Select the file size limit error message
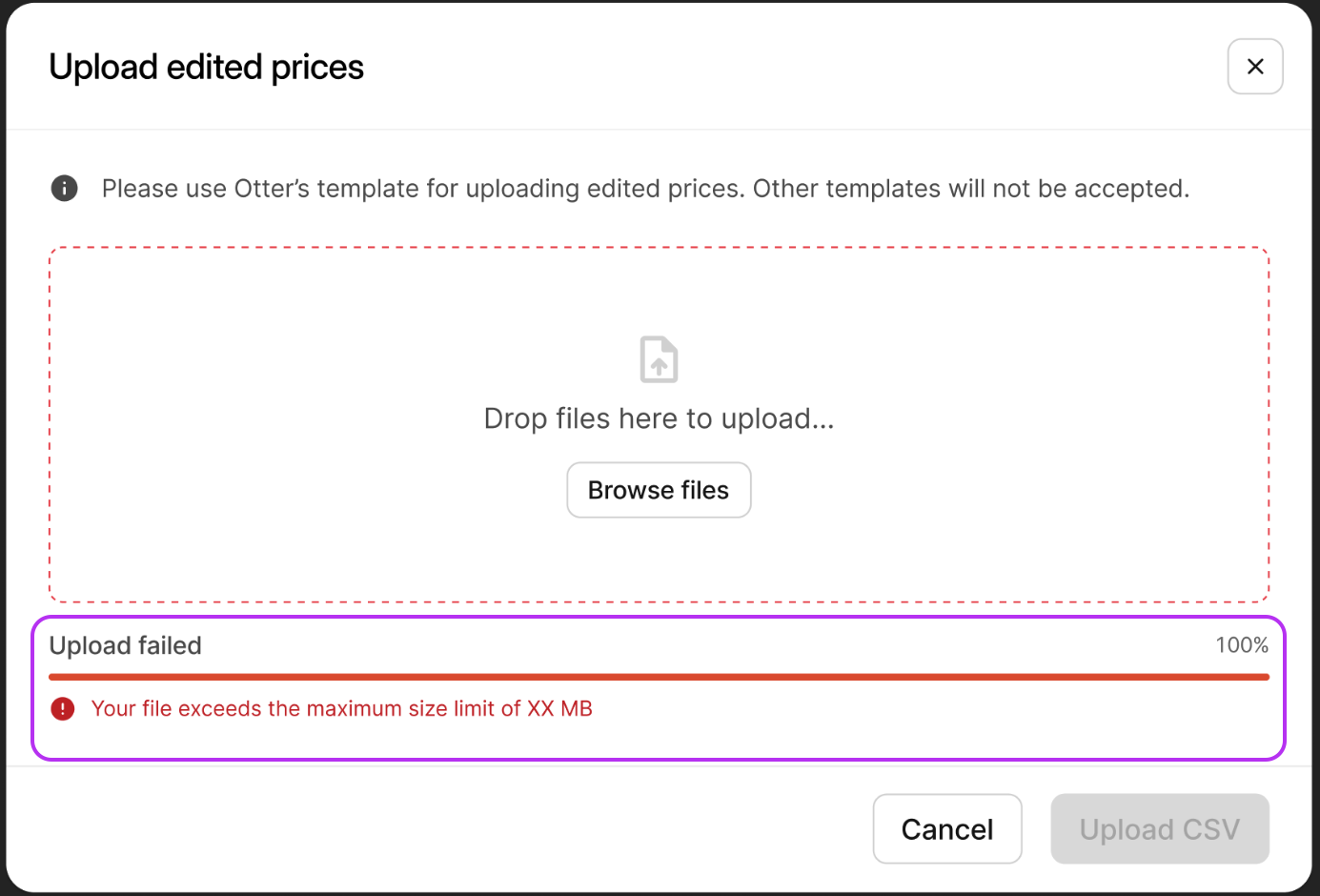This screenshot has height=896, width=1320. [x=341, y=708]
